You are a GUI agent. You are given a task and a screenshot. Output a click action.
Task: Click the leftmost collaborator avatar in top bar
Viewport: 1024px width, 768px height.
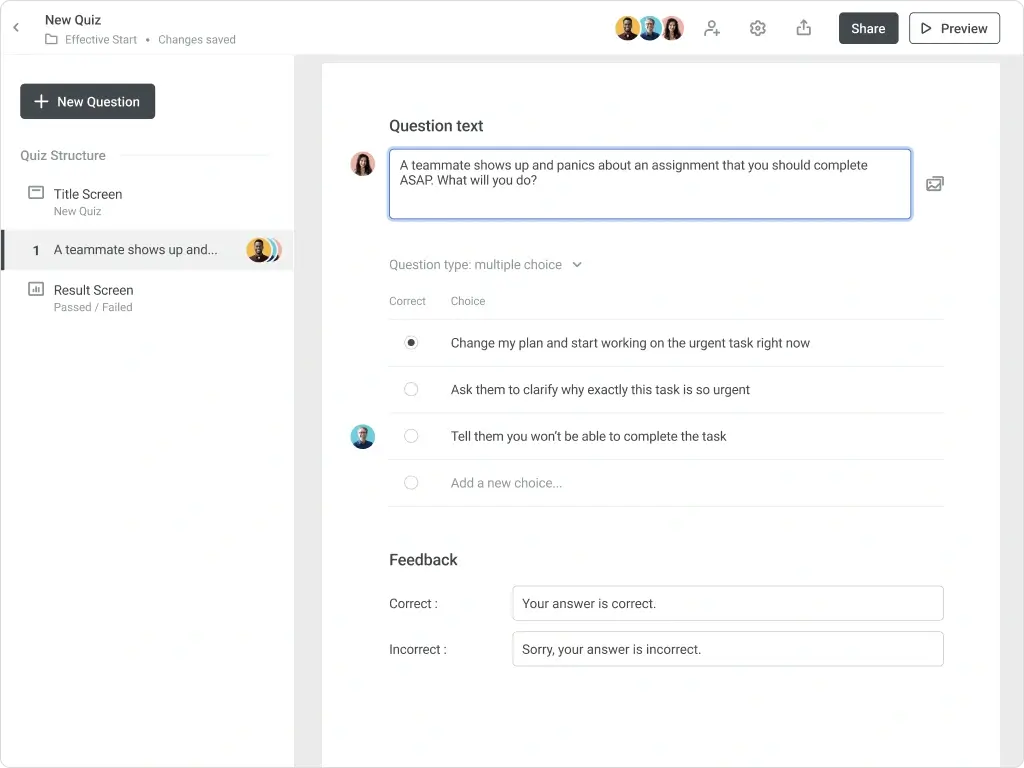tap(627, 28)
